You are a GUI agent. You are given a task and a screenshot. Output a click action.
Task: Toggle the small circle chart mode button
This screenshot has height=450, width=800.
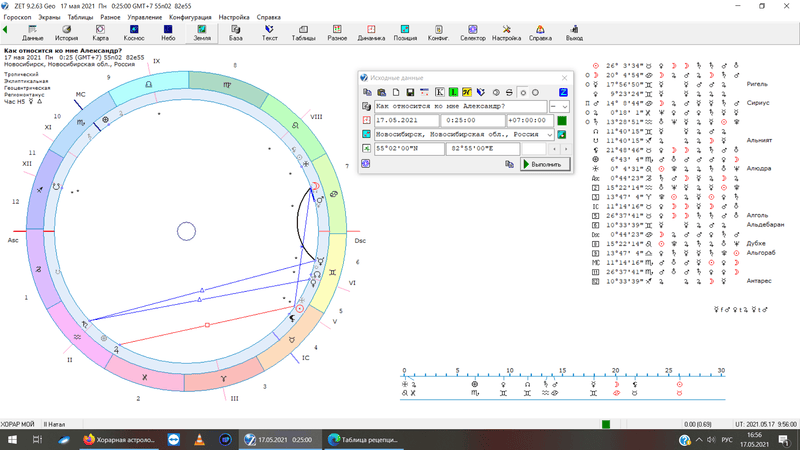coord(523,92)
